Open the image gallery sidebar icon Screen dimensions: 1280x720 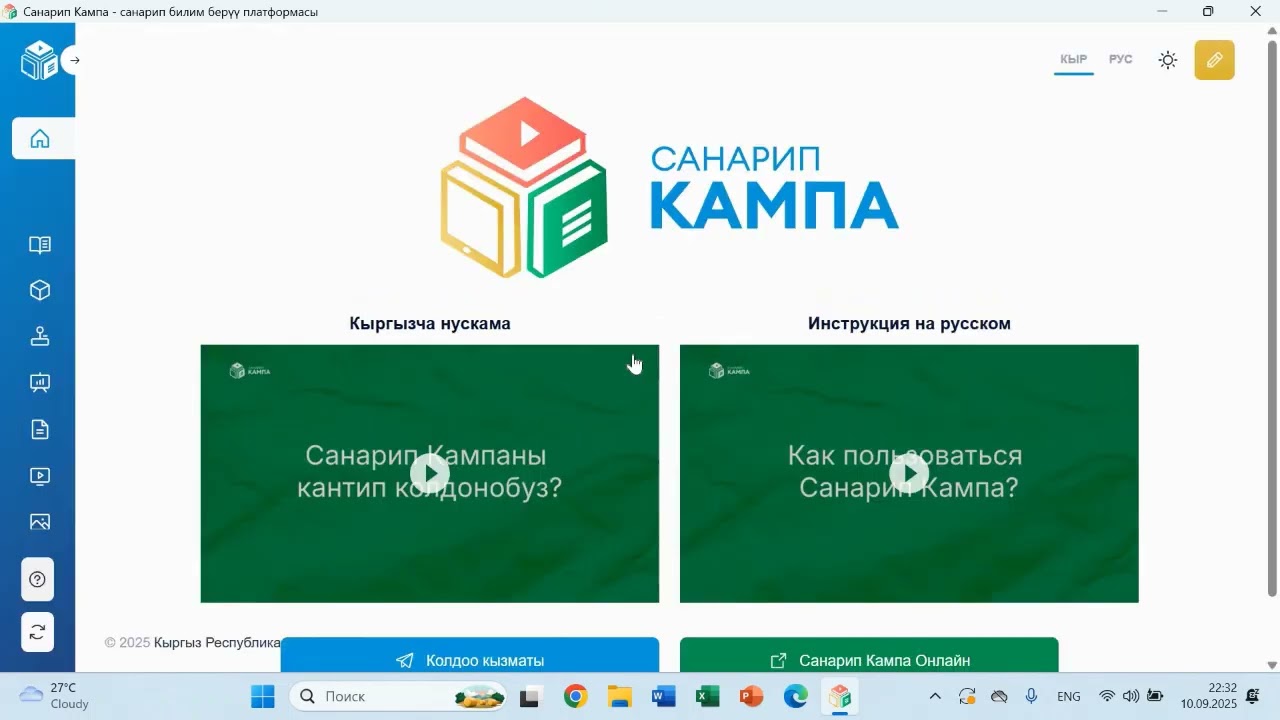click(x=40, y=522)
